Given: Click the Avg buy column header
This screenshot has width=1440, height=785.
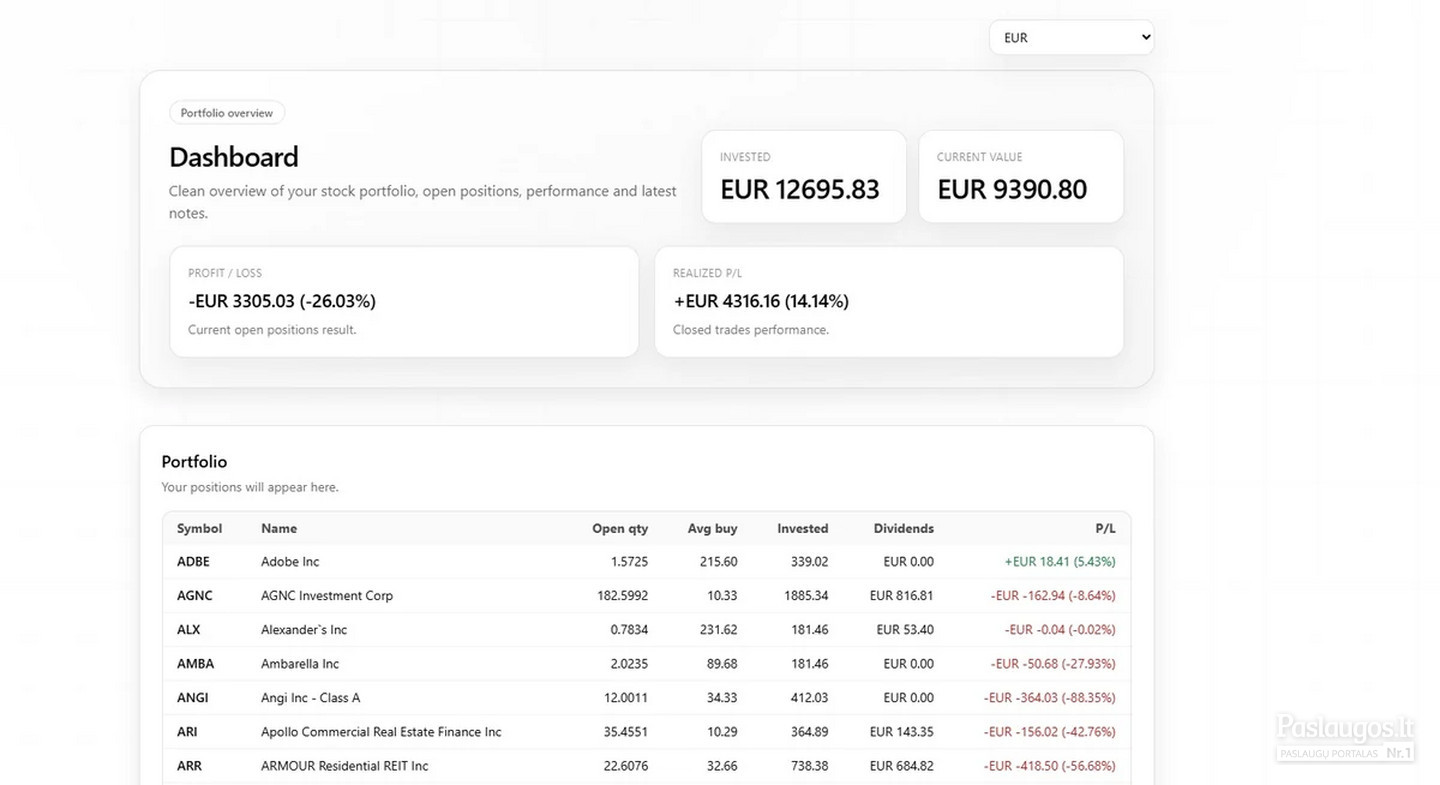Looking at the screenshot, I should [x=712, y=528].
